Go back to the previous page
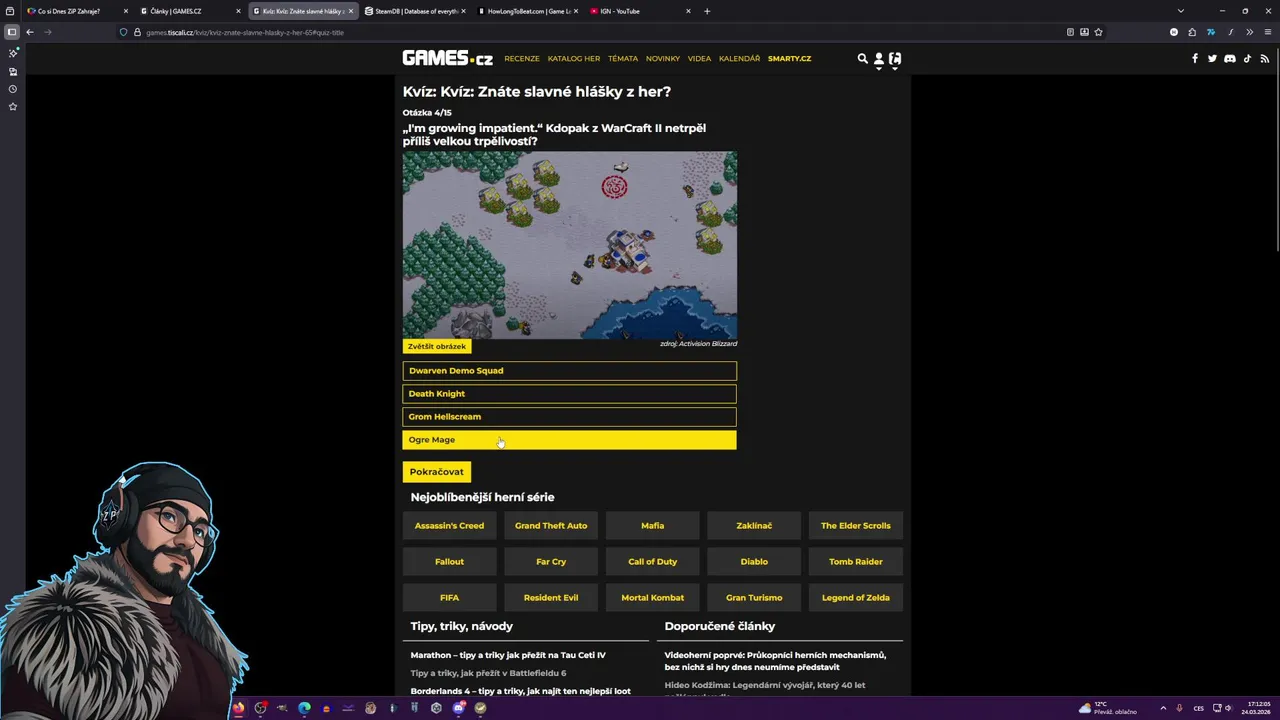1280x720 pixels. pos(30,32)
